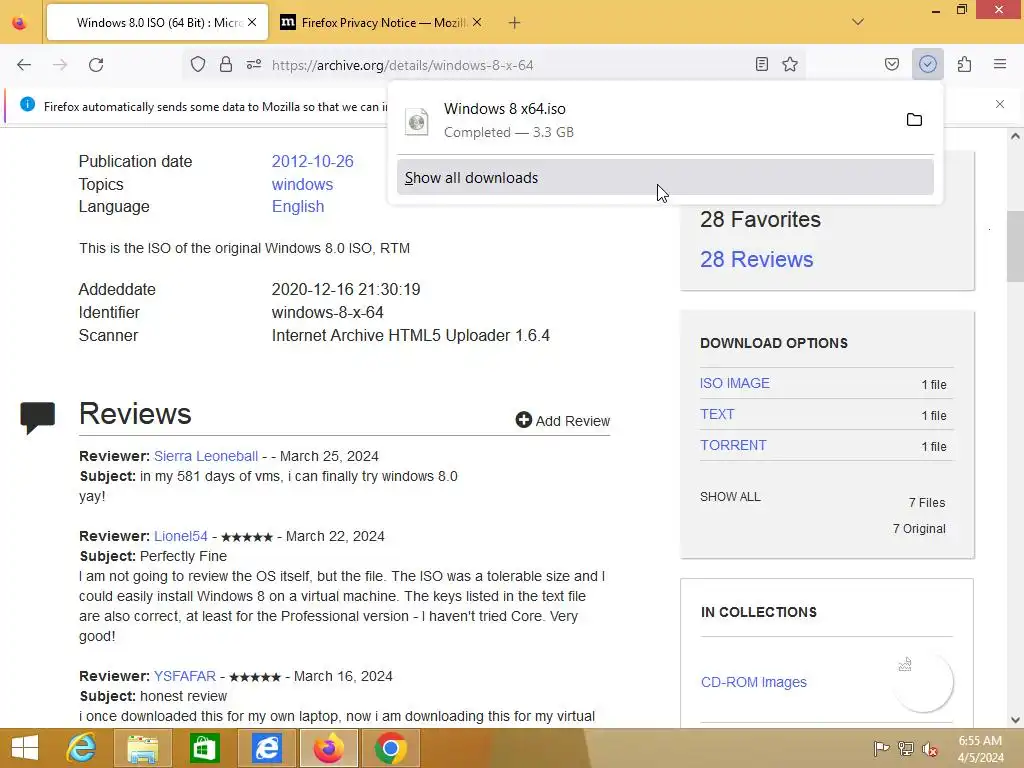Screen dimensions: 1024x768
Task: Open reviewer Sierra Leoneball's profile
Action: click(x=206, y=456)
